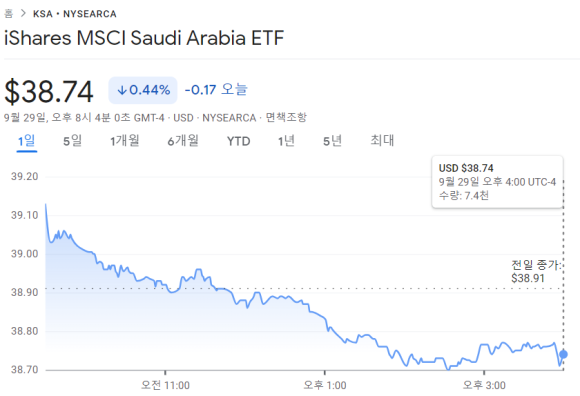Go to 홈 breadcrumb link
This screenshot has height=396, width=580.
pos(8,14)
